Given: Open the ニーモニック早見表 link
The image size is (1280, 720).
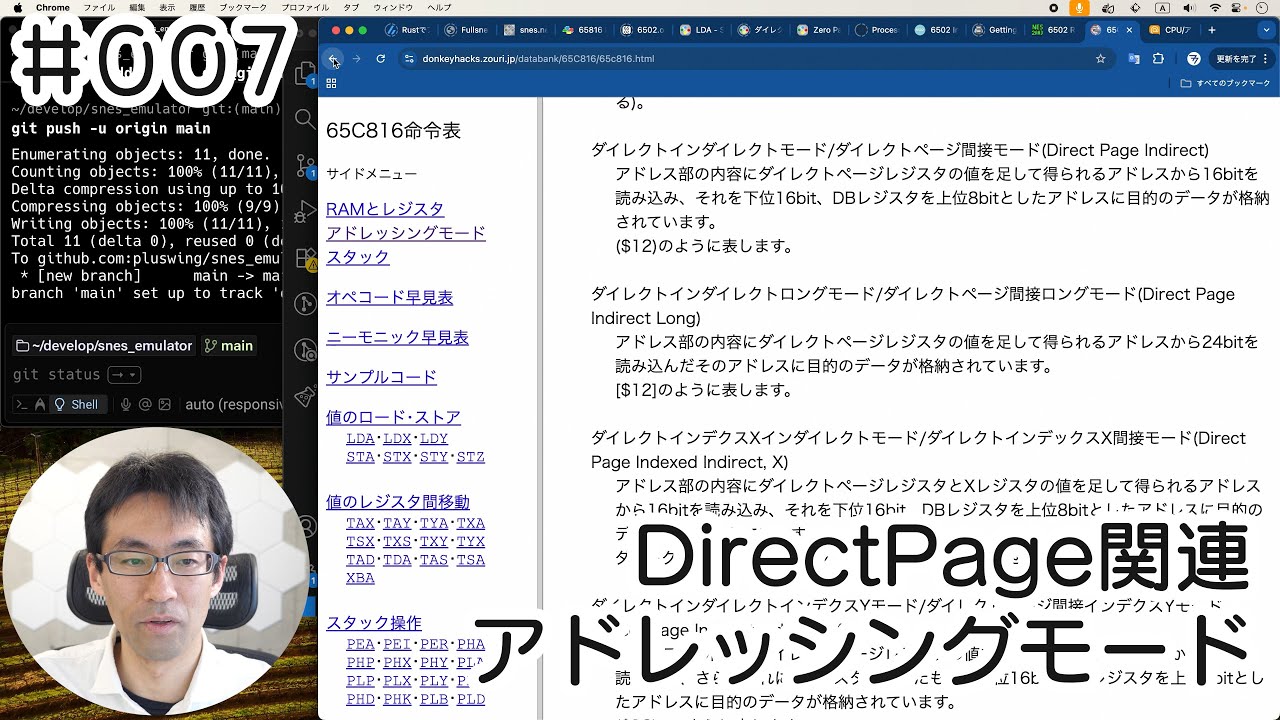Looking at the screenshot, I should click(397, 337).
